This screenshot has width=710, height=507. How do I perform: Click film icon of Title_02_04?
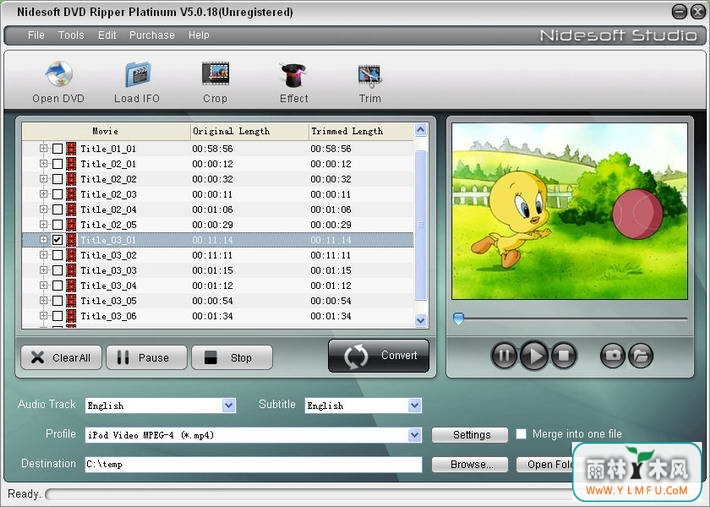click(x=71, y=209)
